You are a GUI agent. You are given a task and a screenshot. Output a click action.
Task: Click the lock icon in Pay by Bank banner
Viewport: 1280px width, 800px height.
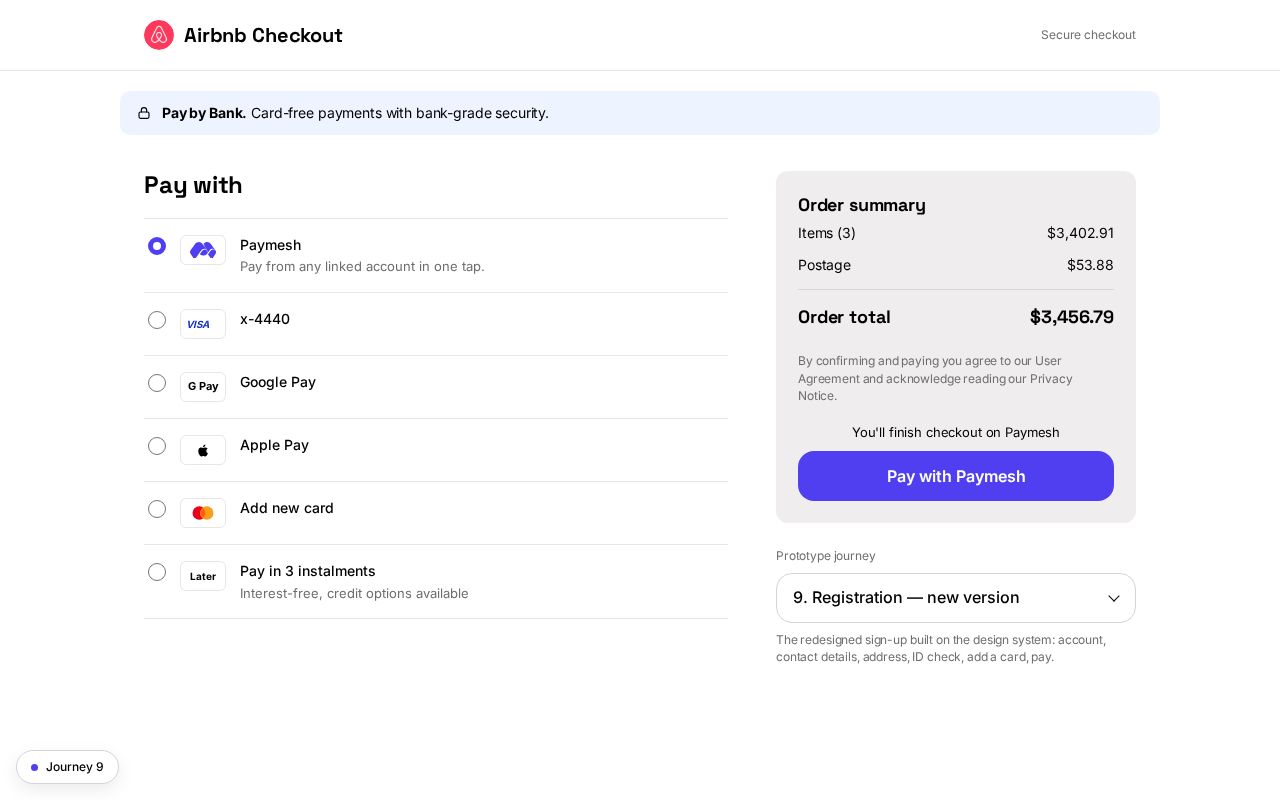tap(144, 113)
